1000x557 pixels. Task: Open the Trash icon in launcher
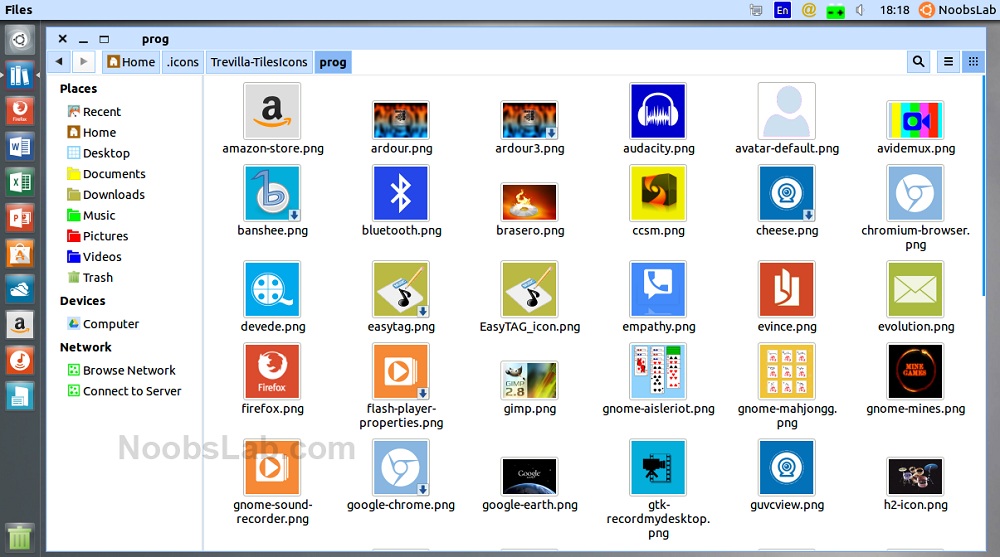point(20,537)
